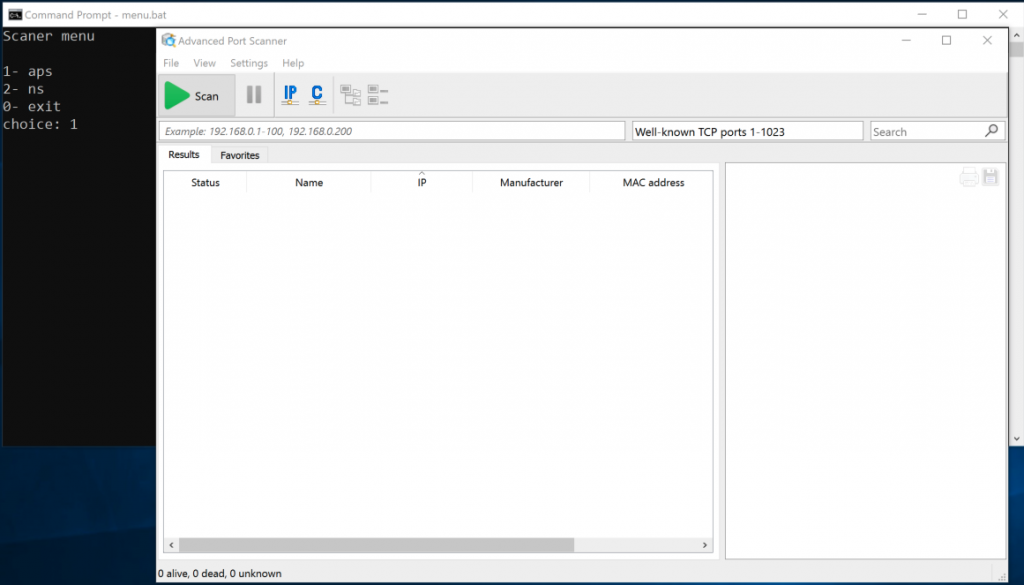This screenshot has height=585, width=1024.
Task: Click the IP subnet toolbar icon
Action: click(290, 95)
